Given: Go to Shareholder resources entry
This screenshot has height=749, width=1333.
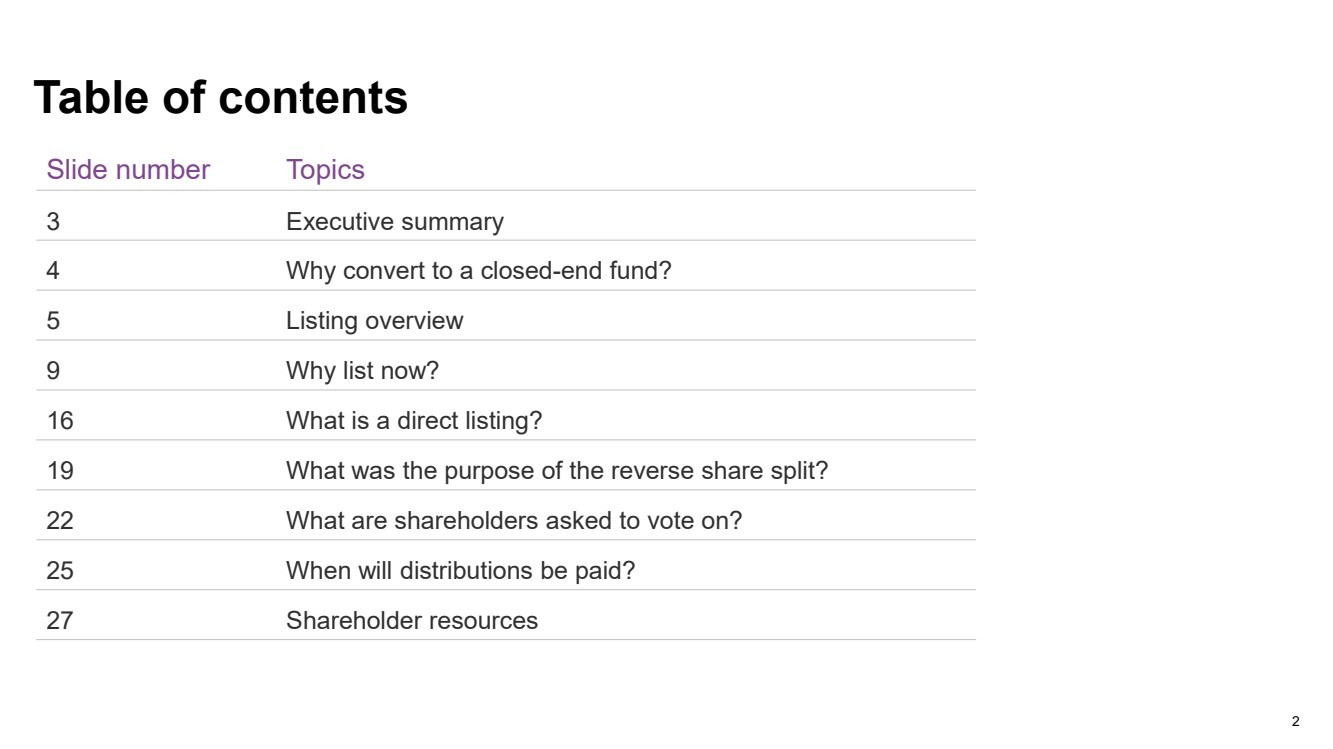Looking at the screenshot, I should (x=412, y=621).
